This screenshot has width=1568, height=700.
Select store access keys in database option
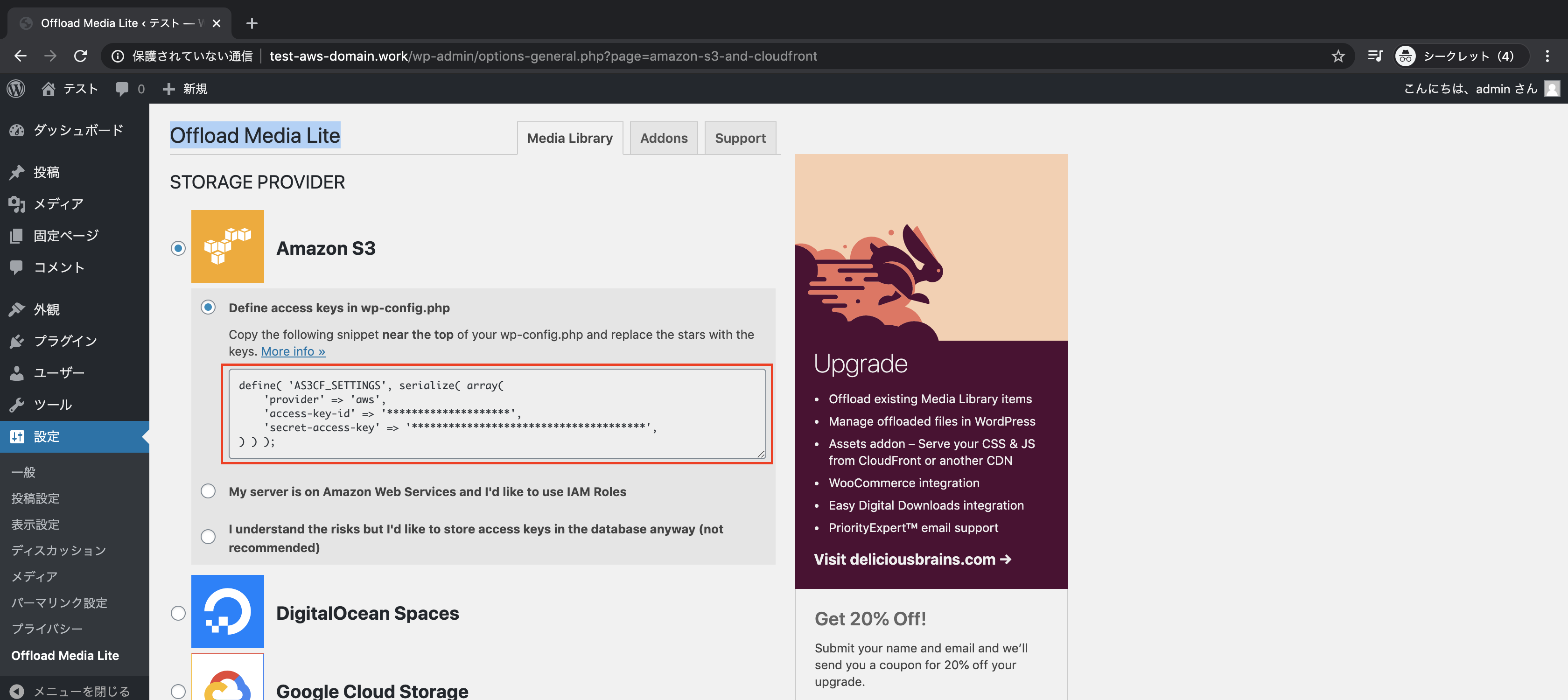coord(208,537)
